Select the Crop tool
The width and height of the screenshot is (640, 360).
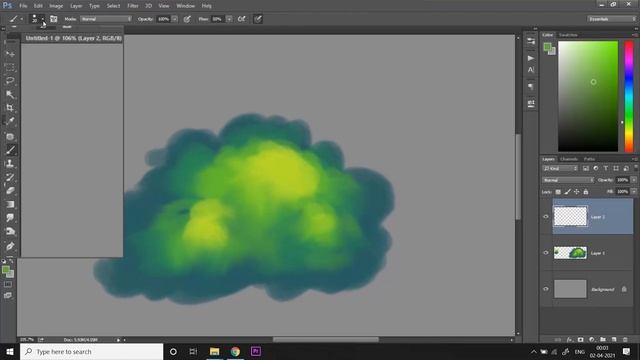point(10,108)
